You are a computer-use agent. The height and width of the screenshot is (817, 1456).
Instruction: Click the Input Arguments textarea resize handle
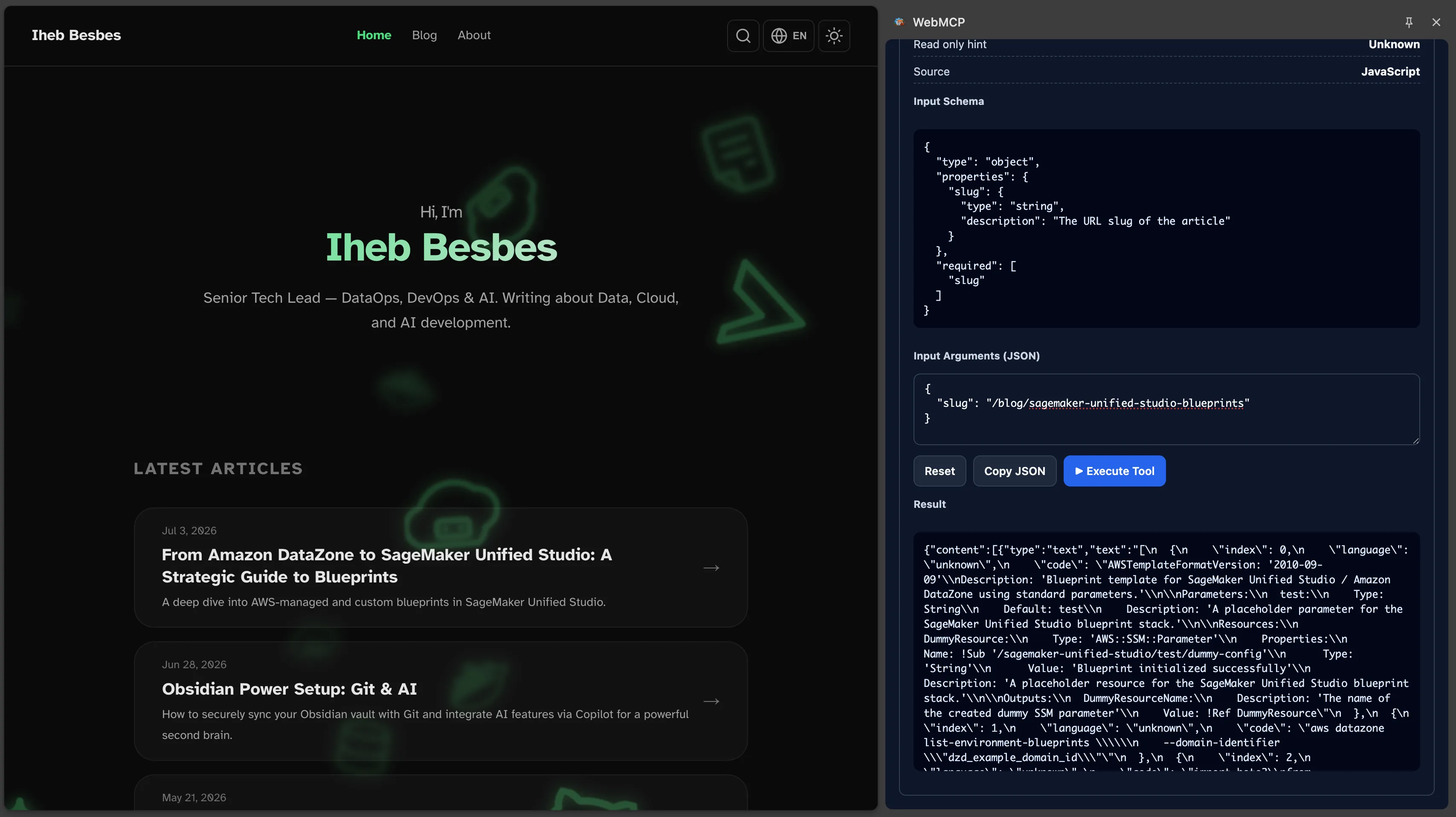click(1415, 441)
